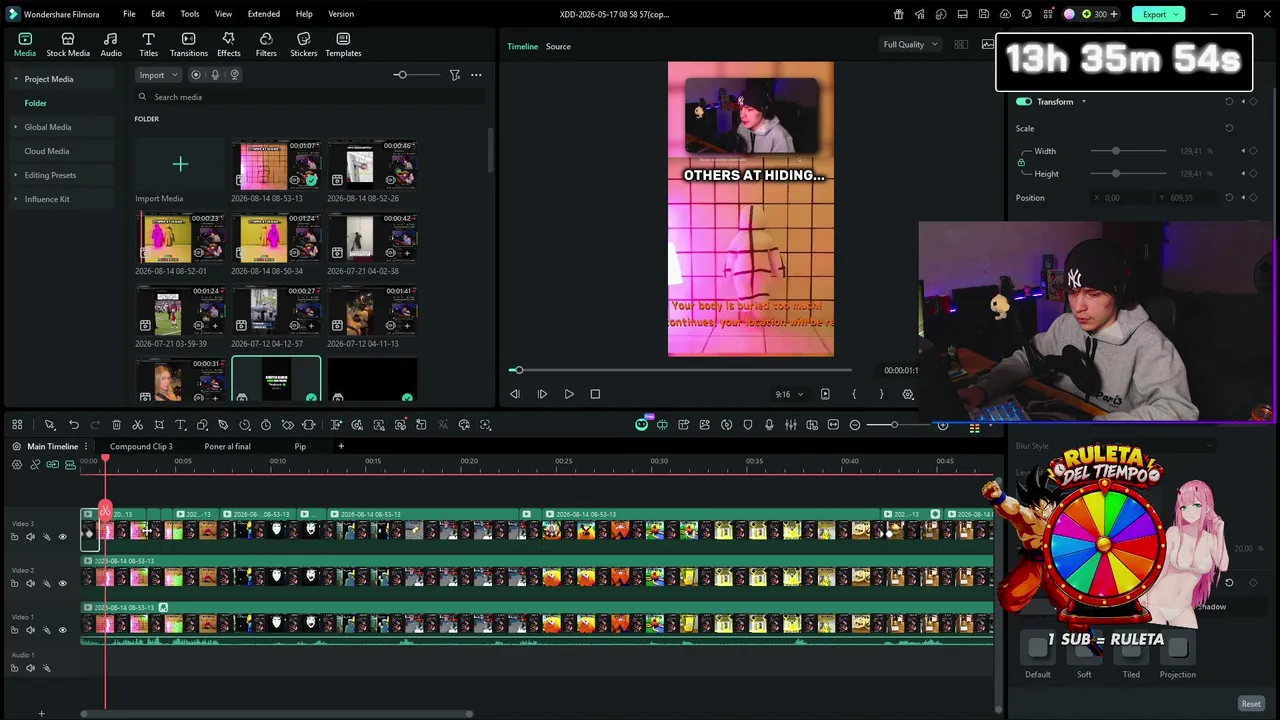Viewport: 1280px width, 720px height.
Task: Hide the Video 3 track
Action: tap(62, 537)
